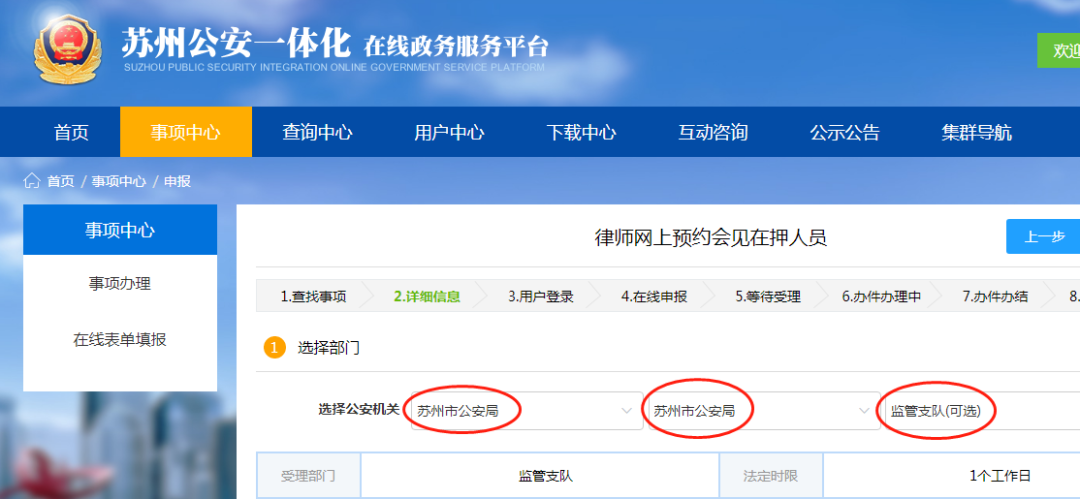This screenshot has height=499, width=1080.
Task: Click the 事项中心 sidebar header
Action: pos(120,230)
